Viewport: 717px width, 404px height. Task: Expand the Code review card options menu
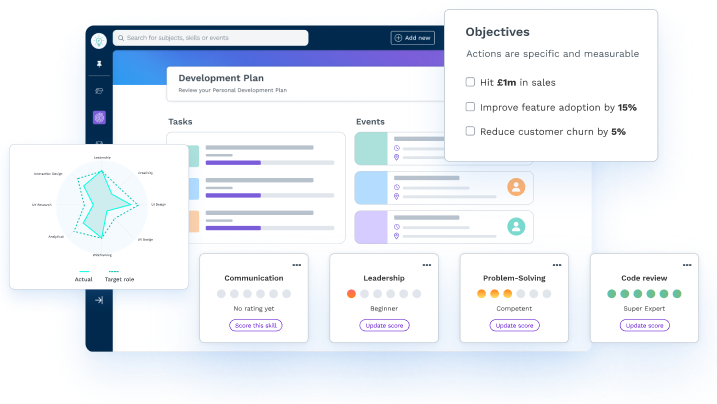click(687, 265)
